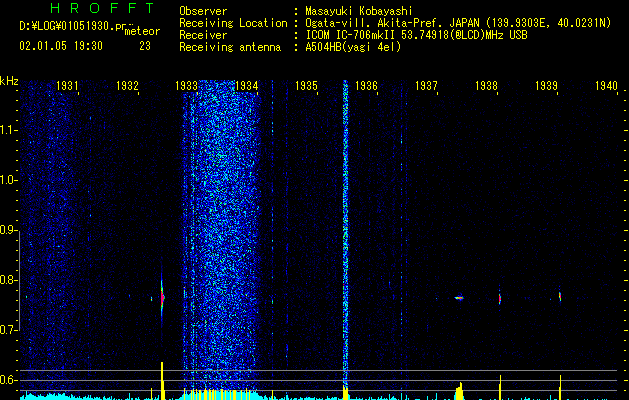
Task: Select the ICOM IC-706mkII receiver value
Action: 416,35
